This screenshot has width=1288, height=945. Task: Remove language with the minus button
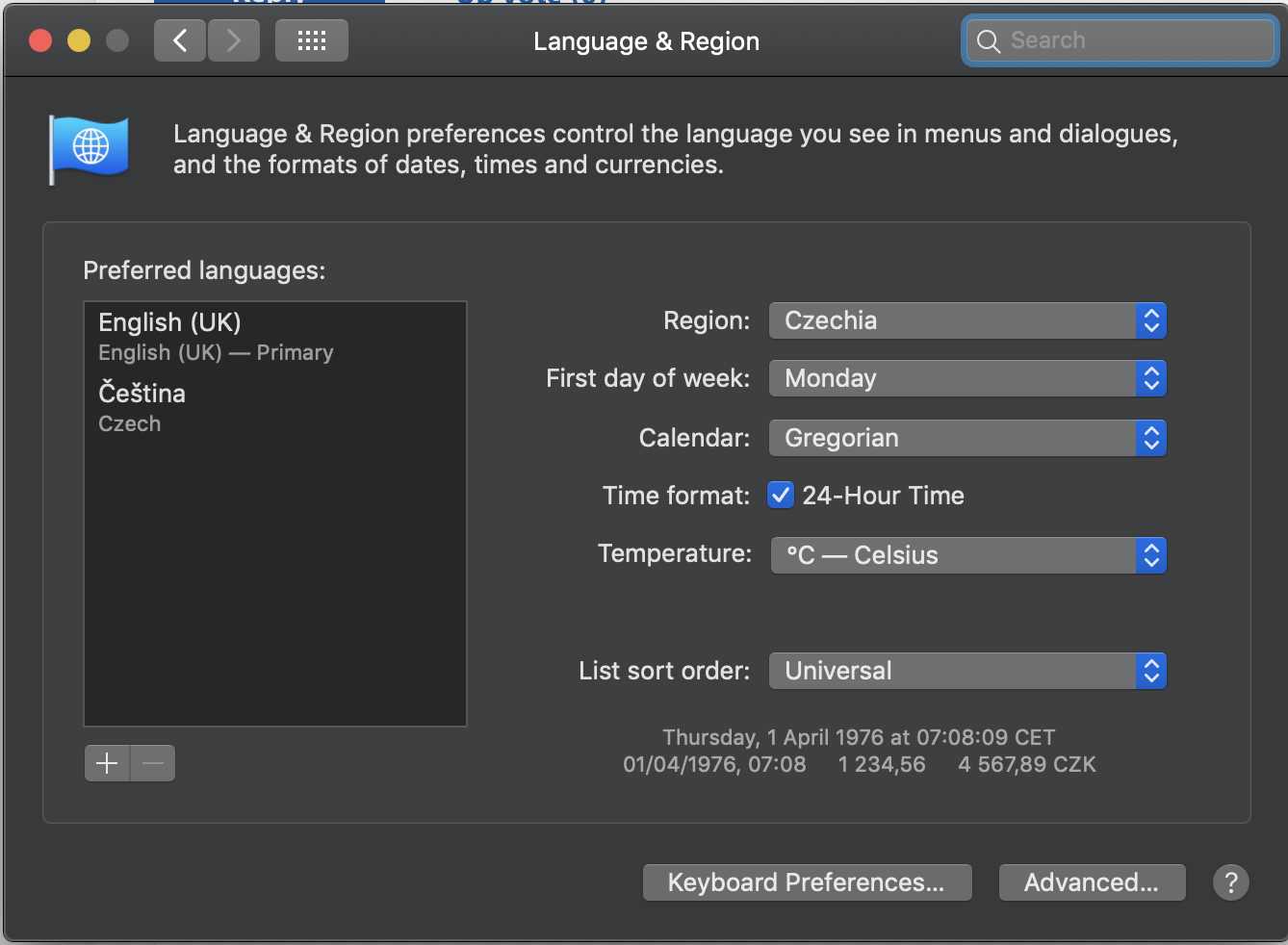[x=153, y=763]
